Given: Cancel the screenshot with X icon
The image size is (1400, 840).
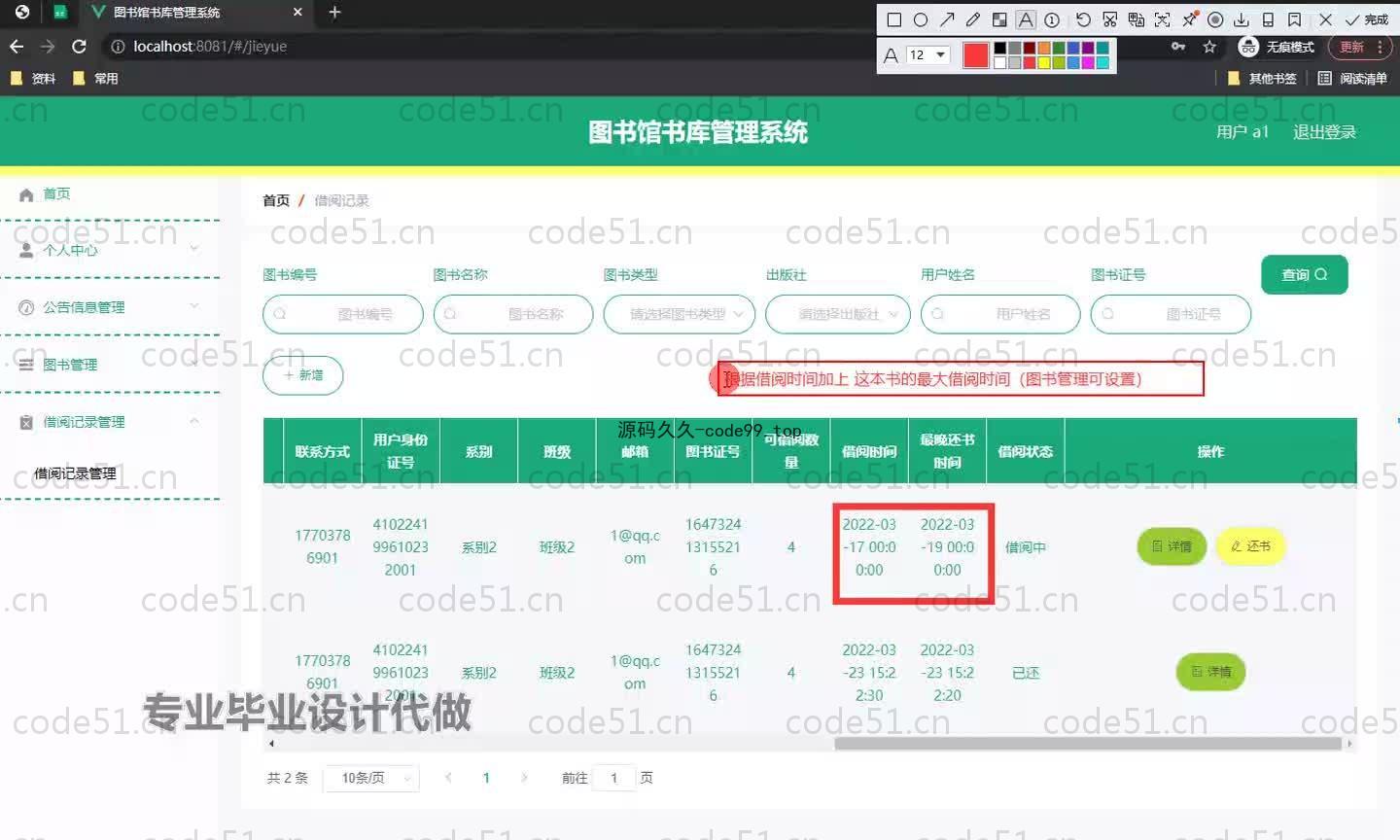Looking at the screenshot, I should click(1325, 19).
